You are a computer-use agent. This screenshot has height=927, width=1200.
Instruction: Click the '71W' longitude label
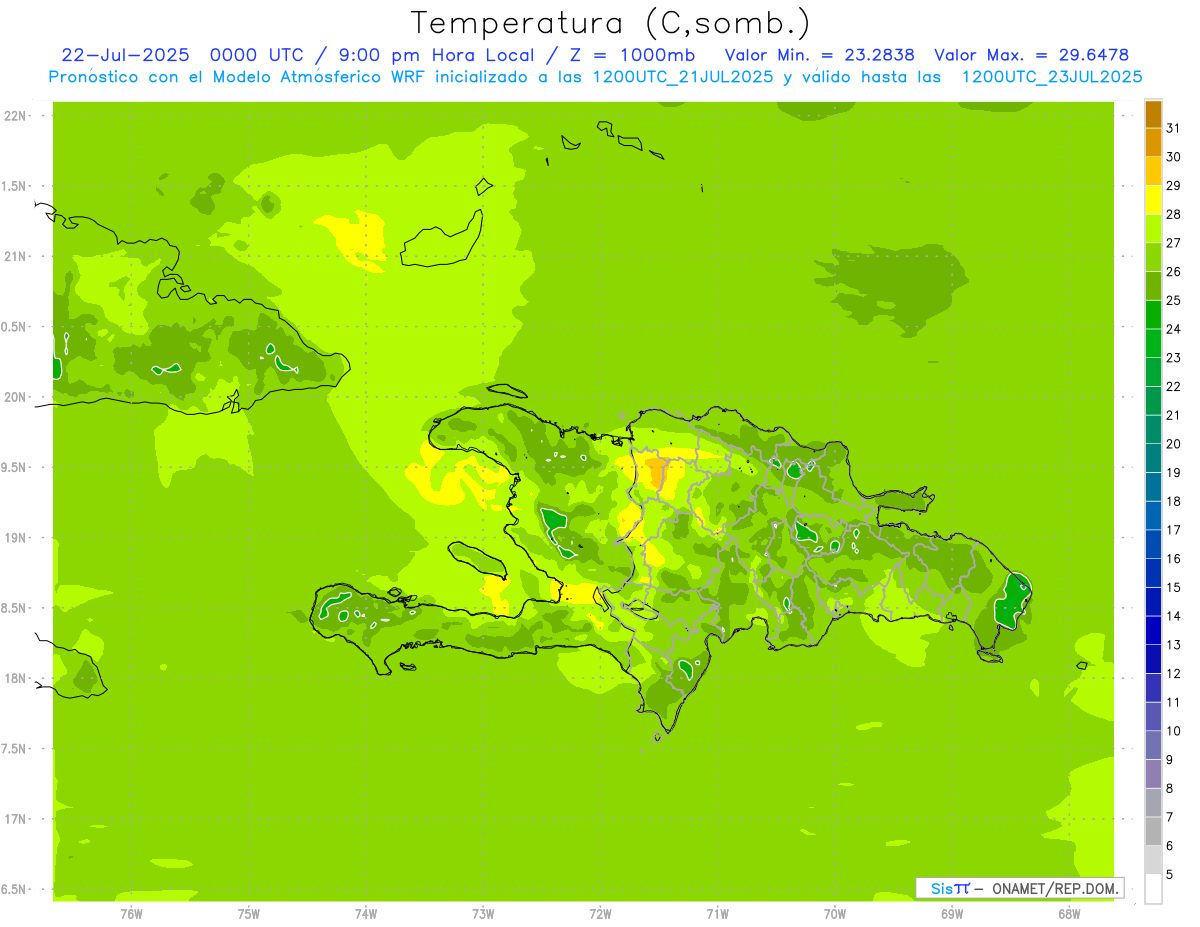(x=717, y=913)
